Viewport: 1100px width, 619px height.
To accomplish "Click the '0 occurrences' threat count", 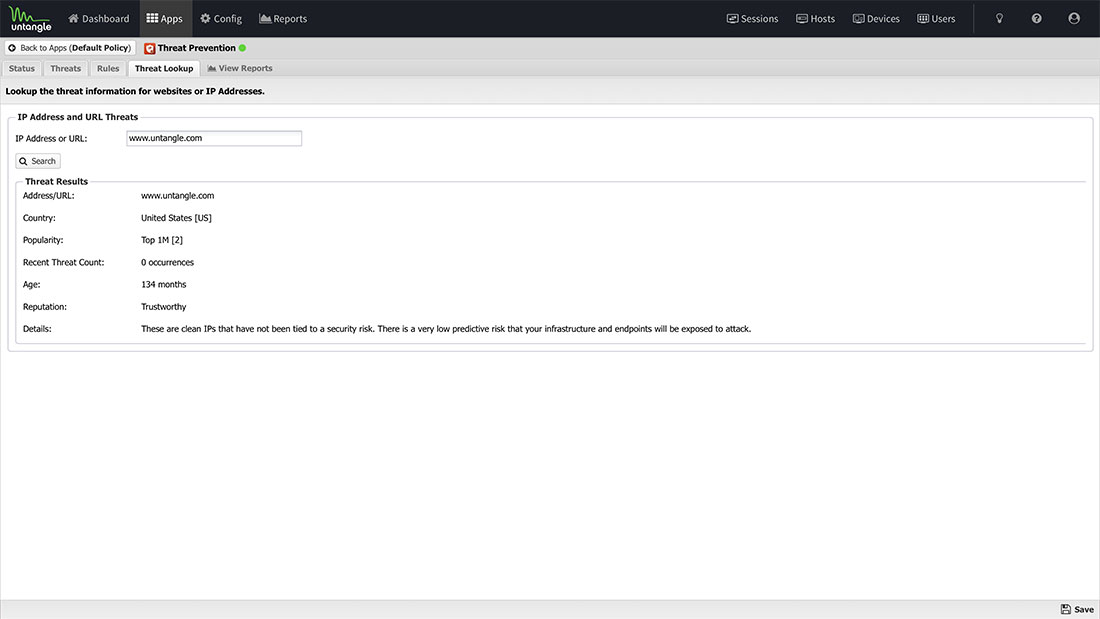I will point(168,262).
